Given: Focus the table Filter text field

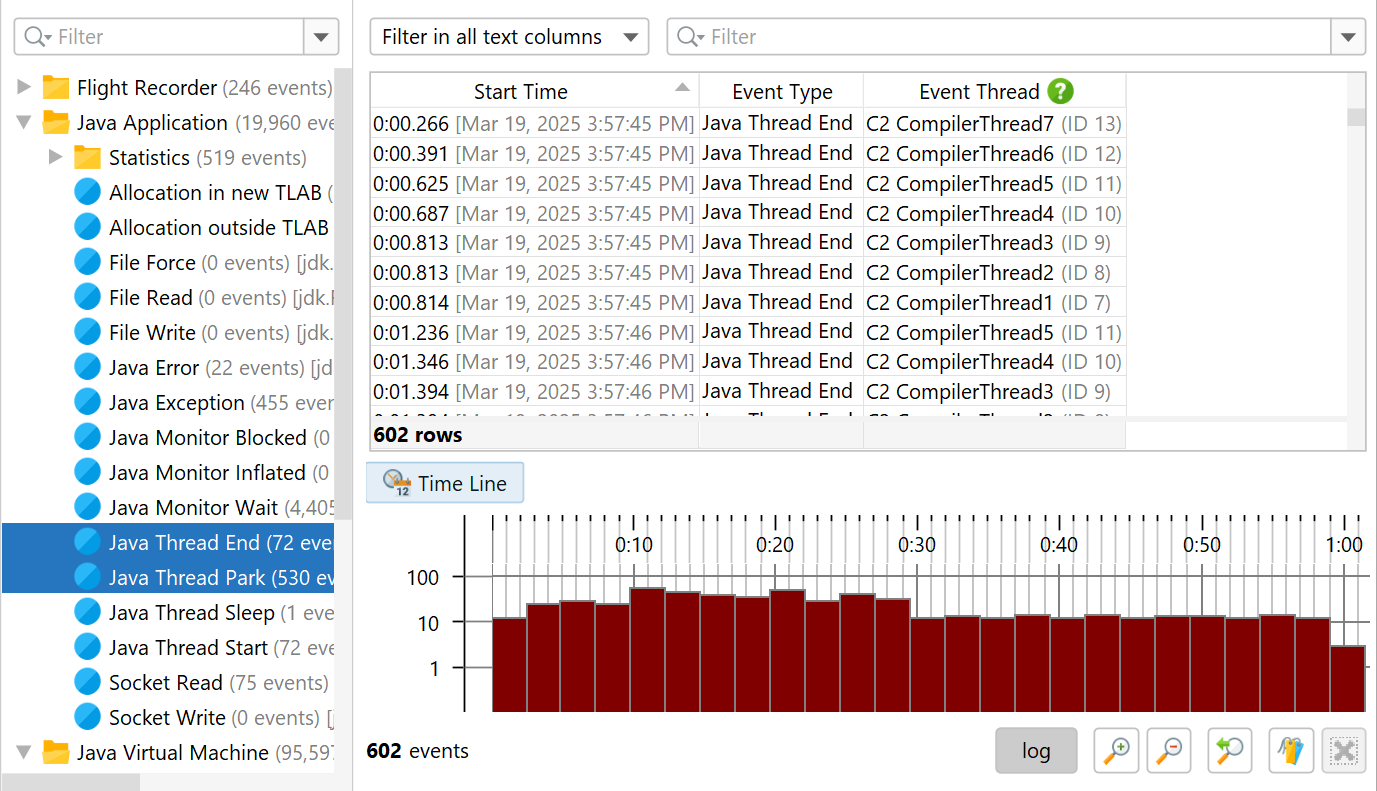Looking at the screenshot, I should tap(999, 37).
